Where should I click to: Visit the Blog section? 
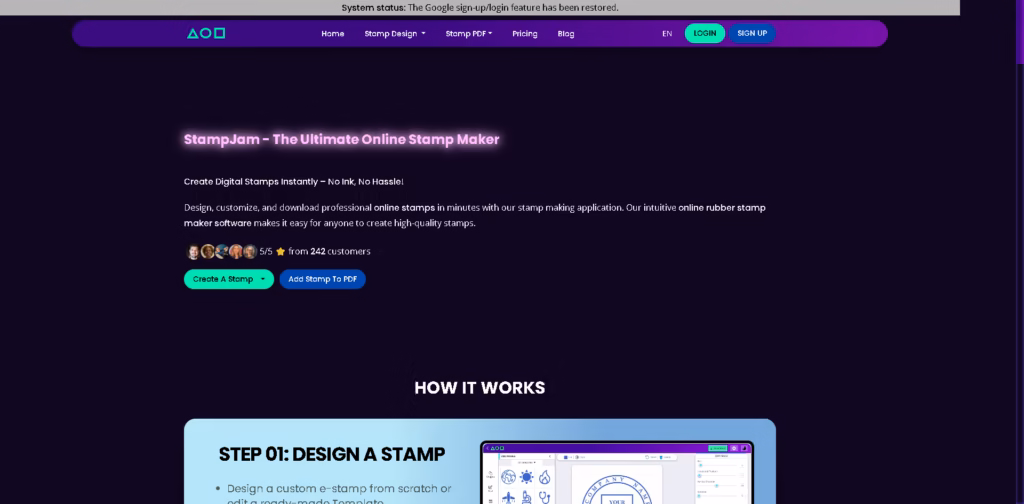point(566,34)
